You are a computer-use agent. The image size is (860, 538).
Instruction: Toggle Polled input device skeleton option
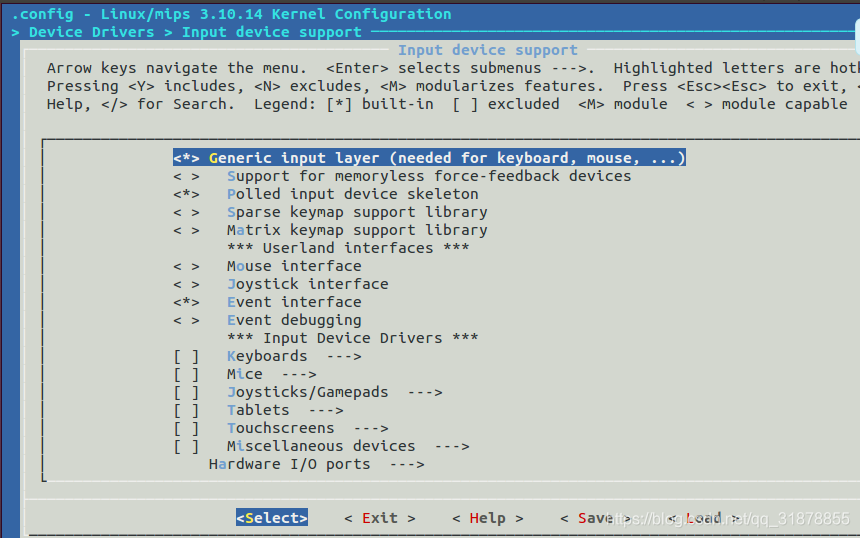(x=326, y=194)
